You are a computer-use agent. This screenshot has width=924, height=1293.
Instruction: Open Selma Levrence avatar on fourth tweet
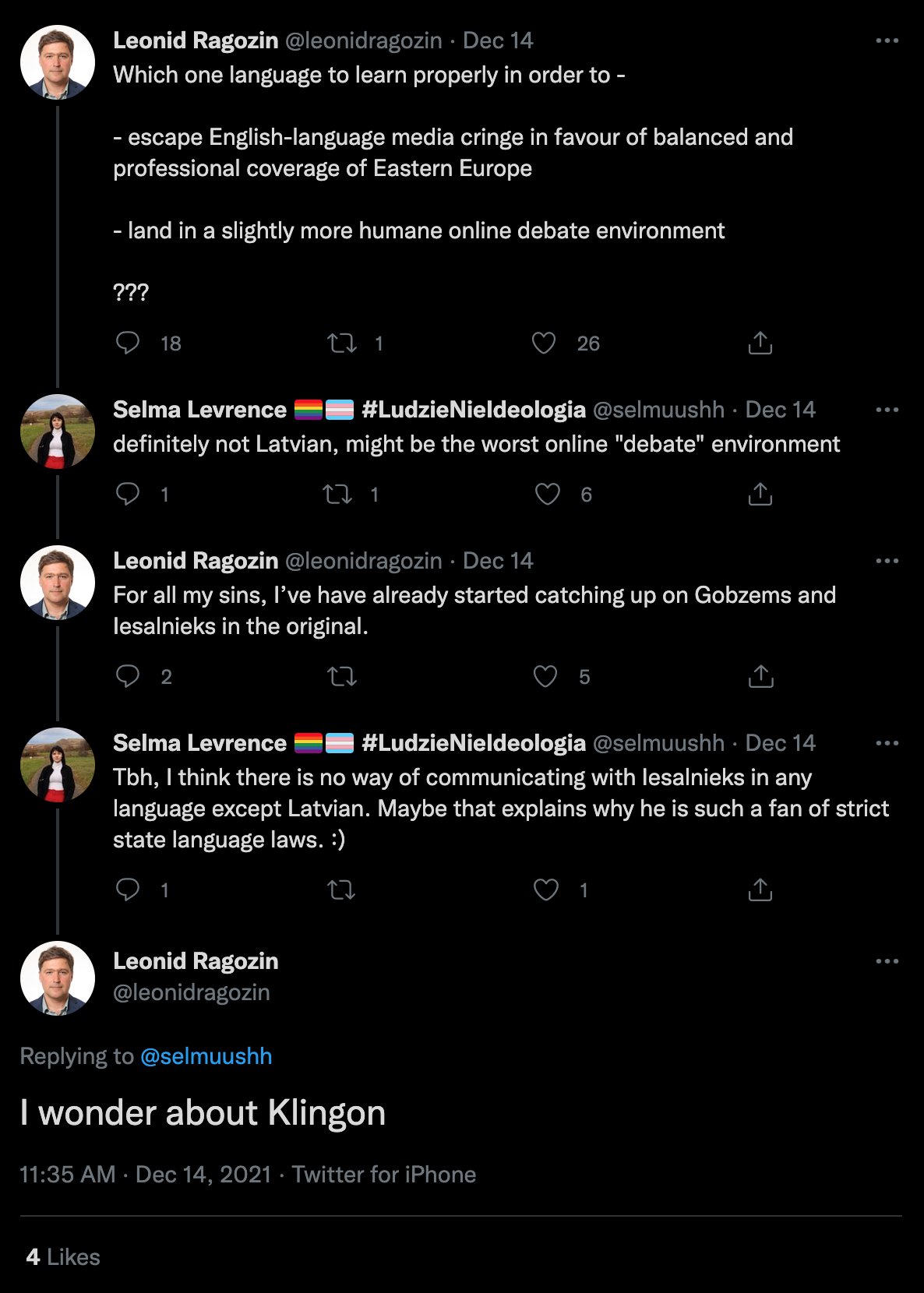coord(58,765)
